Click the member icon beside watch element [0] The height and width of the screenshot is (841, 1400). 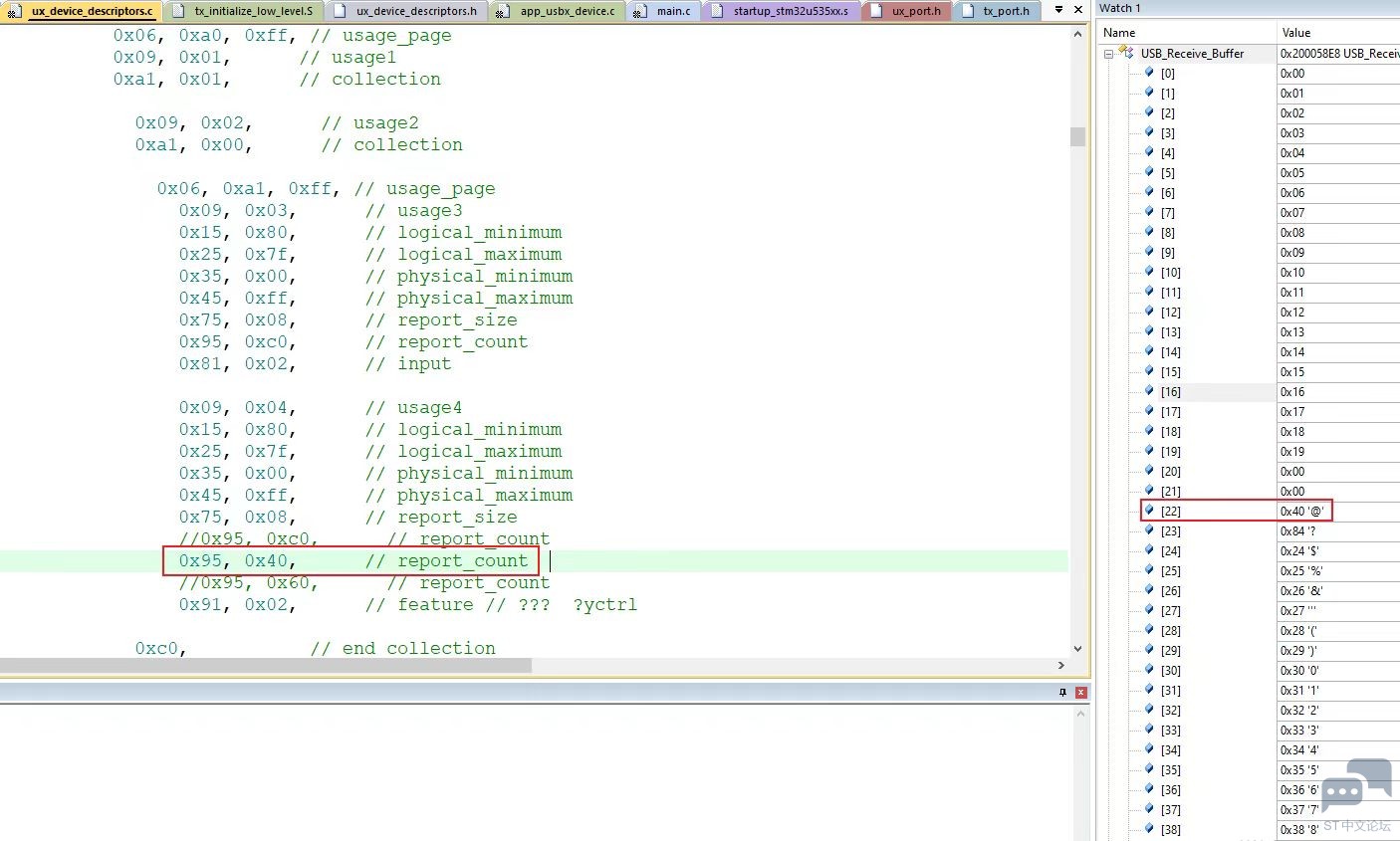(x=1149, y=72)
